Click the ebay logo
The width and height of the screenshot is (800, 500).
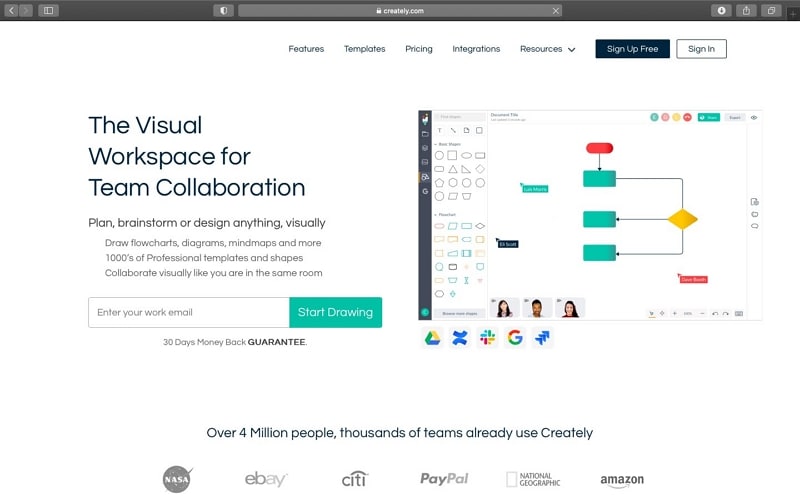pos(266,479)
